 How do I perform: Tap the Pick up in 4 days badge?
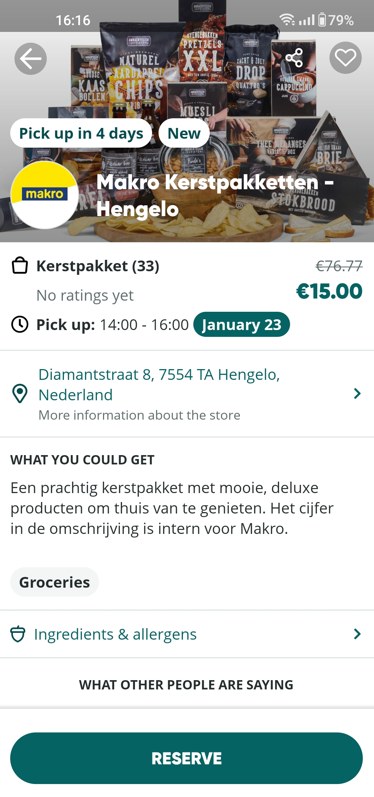[x=81, y=133]
